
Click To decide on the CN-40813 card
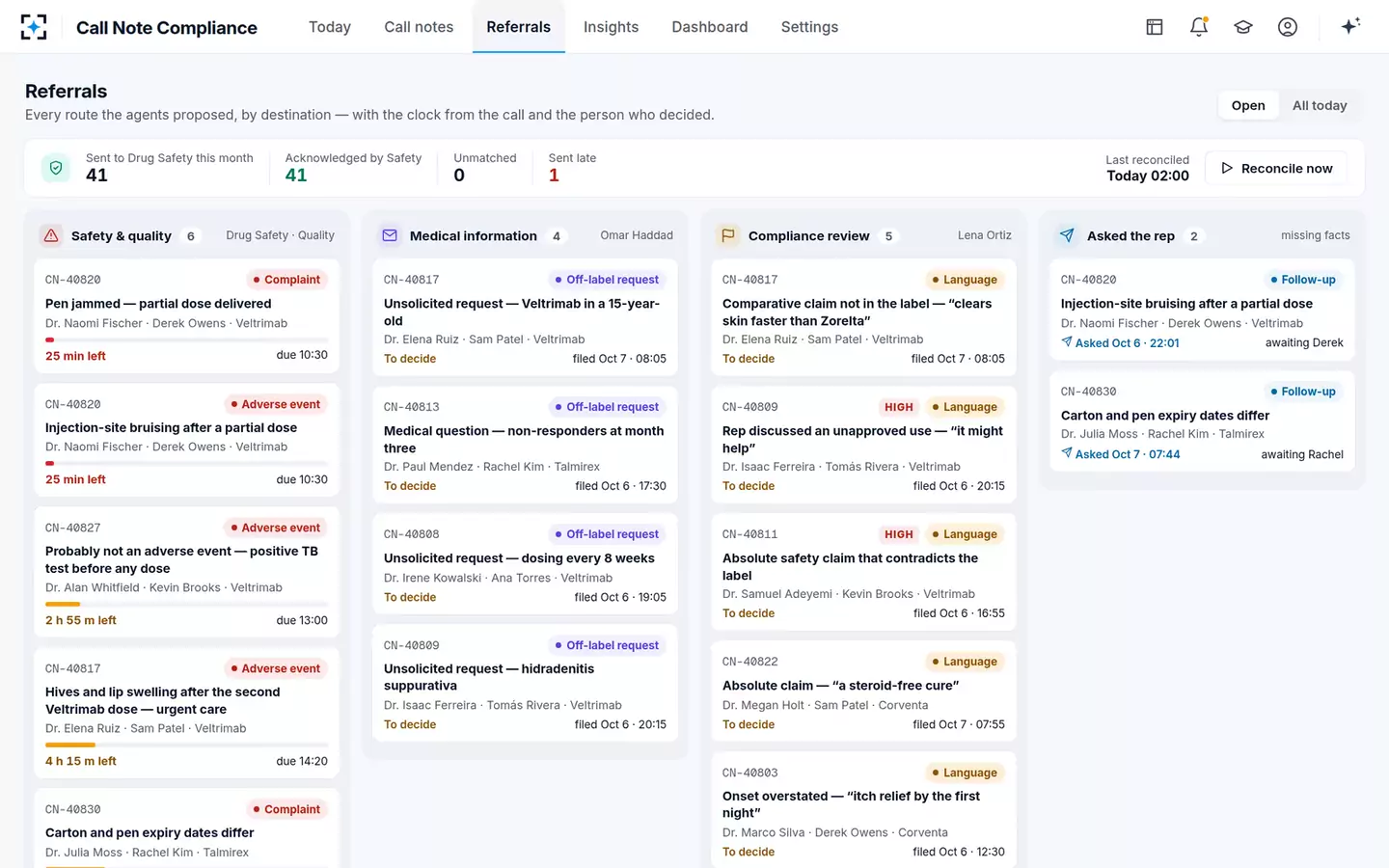410,486
